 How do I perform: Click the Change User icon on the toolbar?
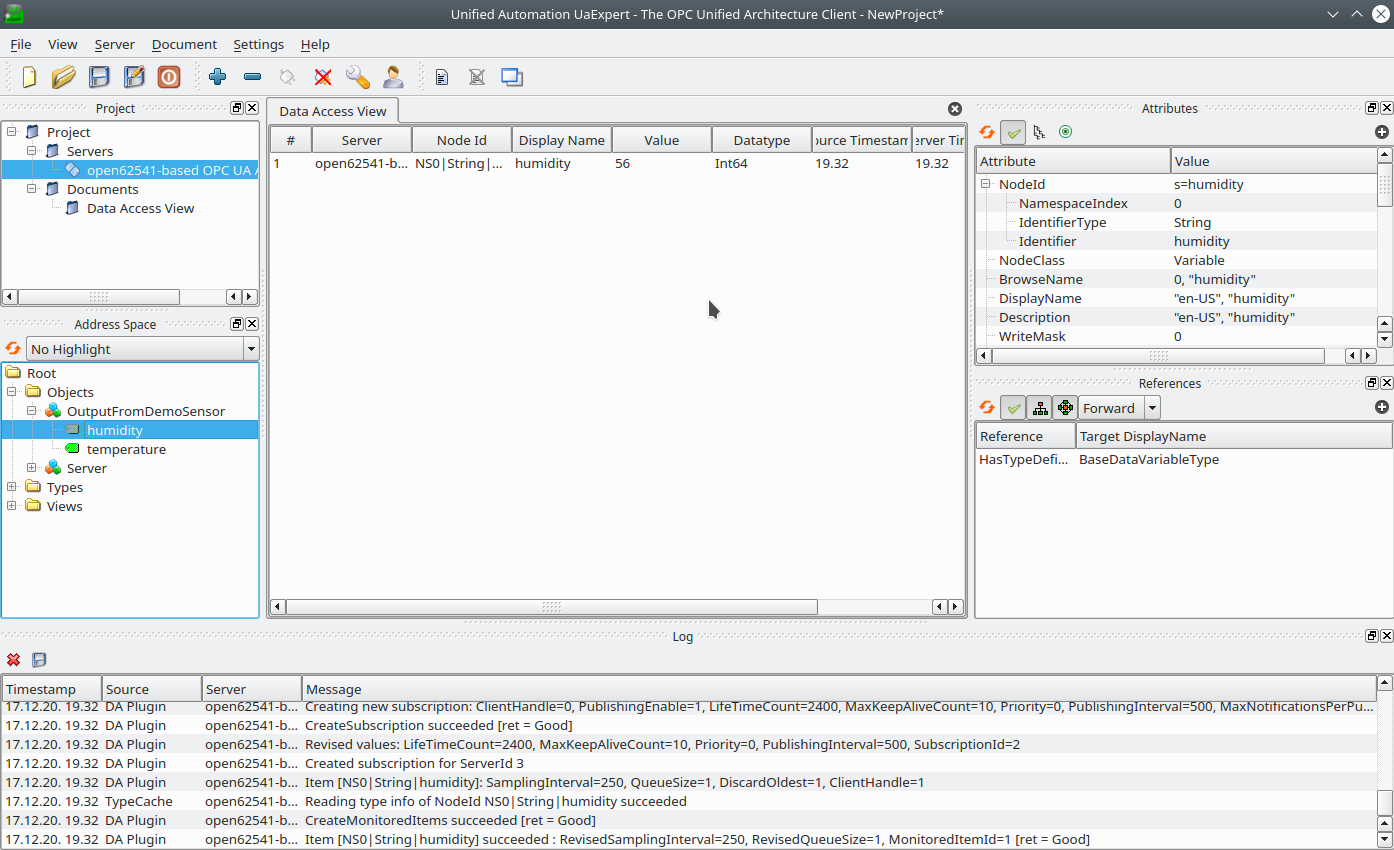coord(392,77)
